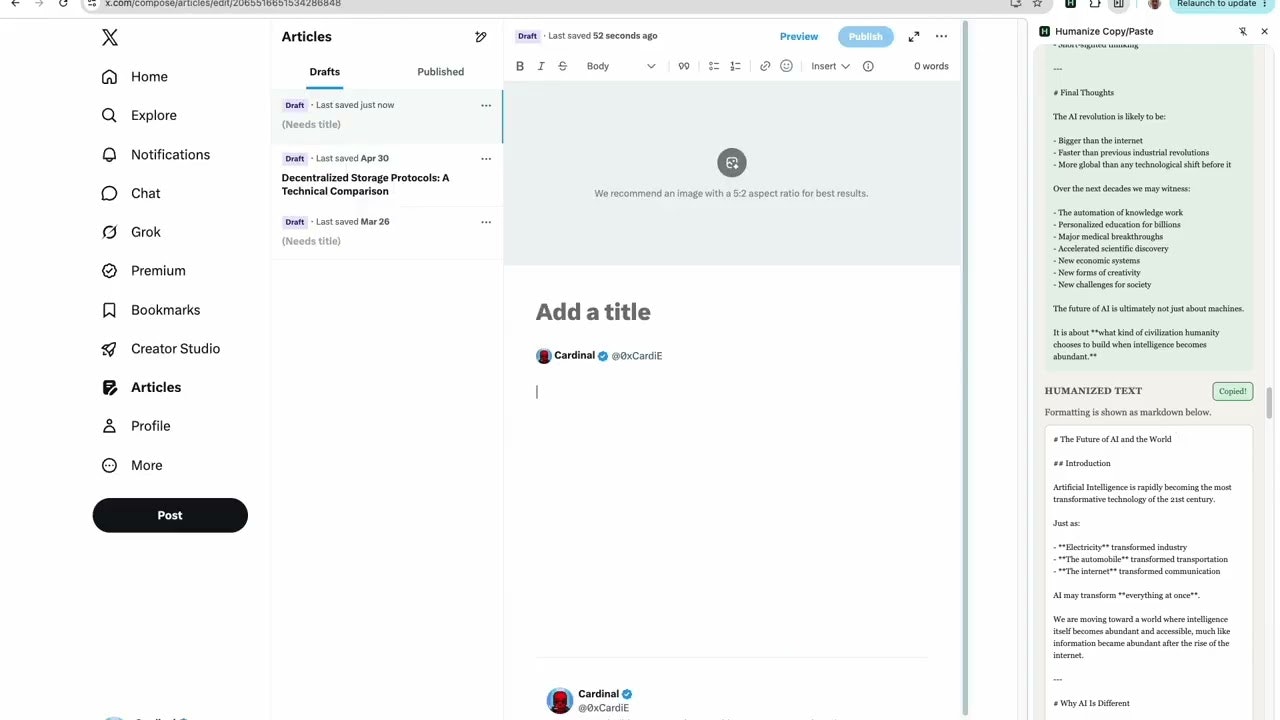Click the black Post button
The image size is (1280, 720).
170,515
